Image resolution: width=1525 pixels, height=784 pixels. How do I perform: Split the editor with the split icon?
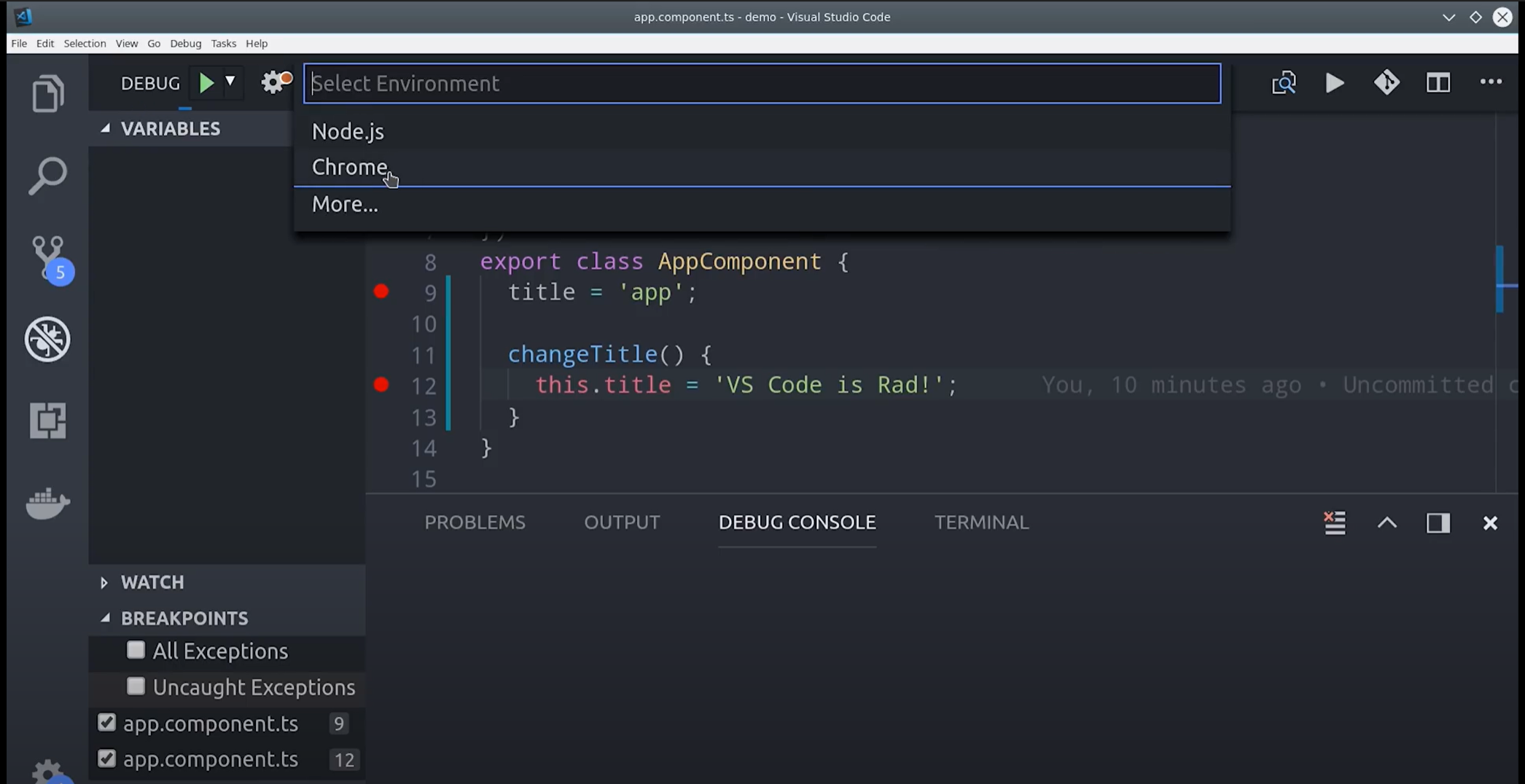[1438, 83]
